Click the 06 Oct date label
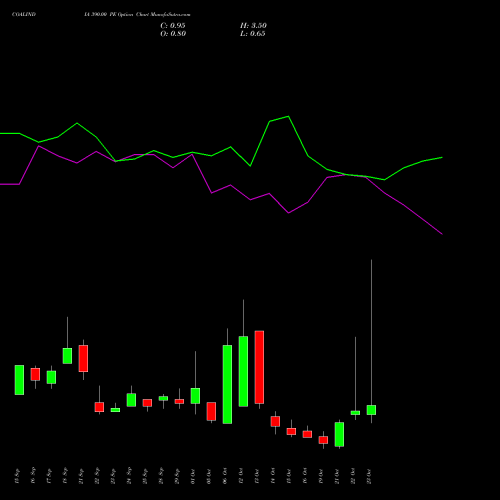 click(225, 475)
